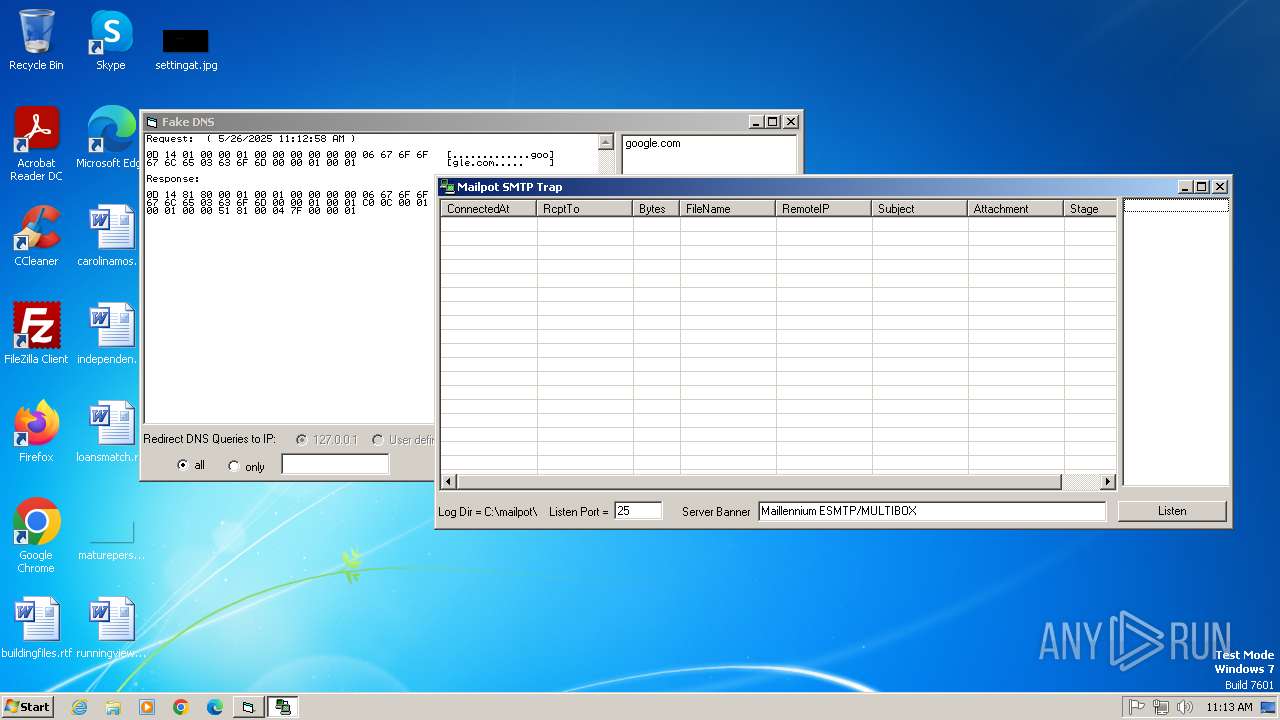Minimize the Fake DNS window
The image size is (1280, 720).
tap(757, 122)
